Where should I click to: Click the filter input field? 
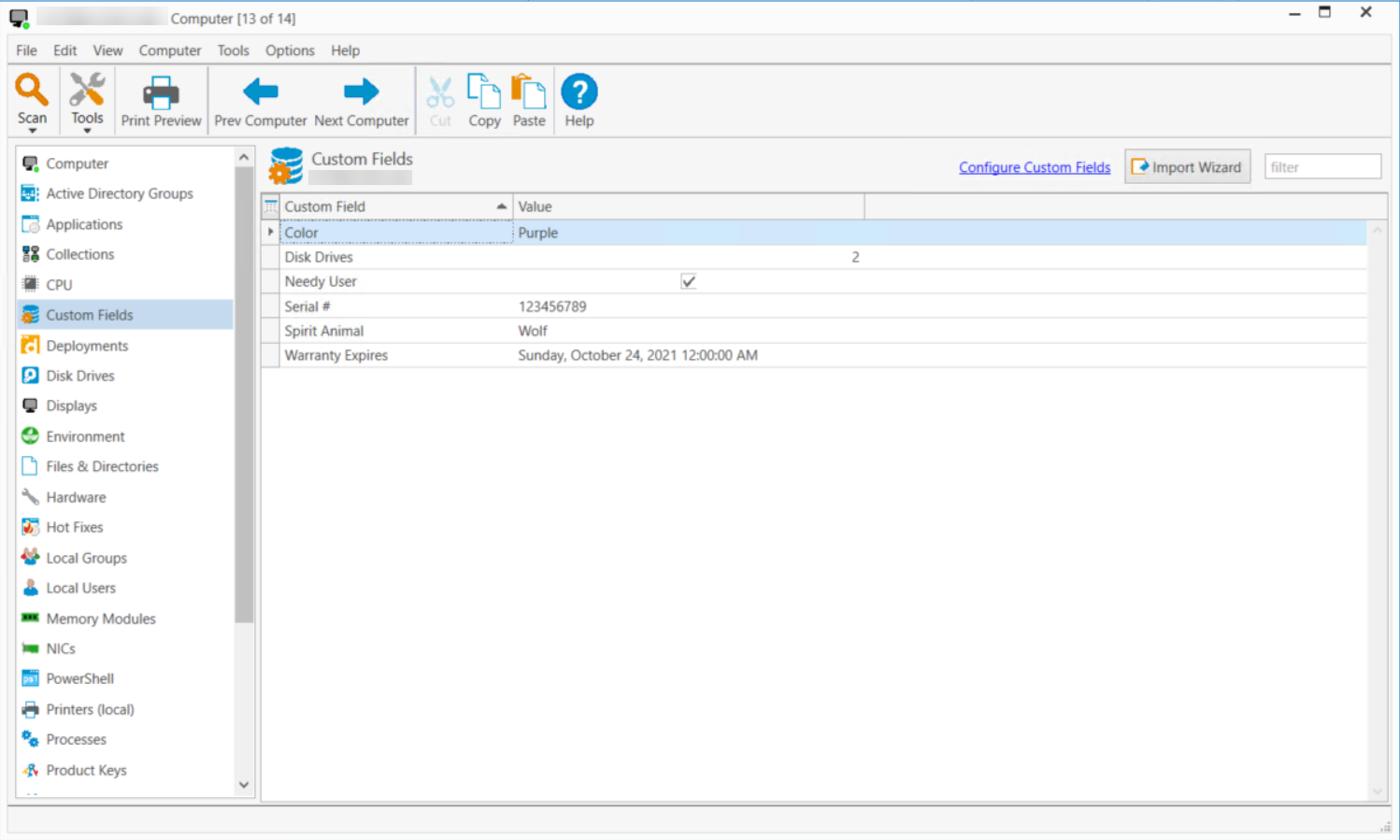tap(1322, 167)
